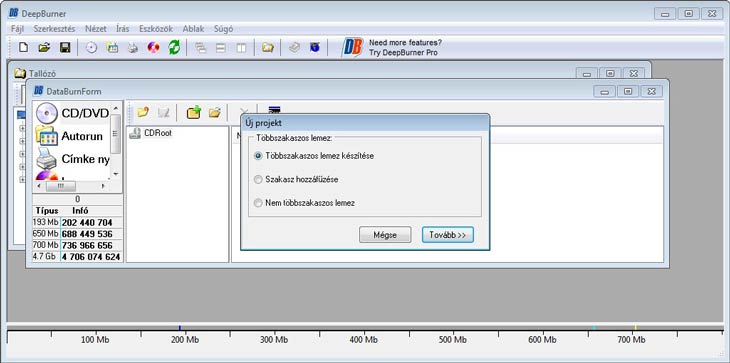Select the CDRoot tree item label
This screenshot has width=730, height=363.
158,133
